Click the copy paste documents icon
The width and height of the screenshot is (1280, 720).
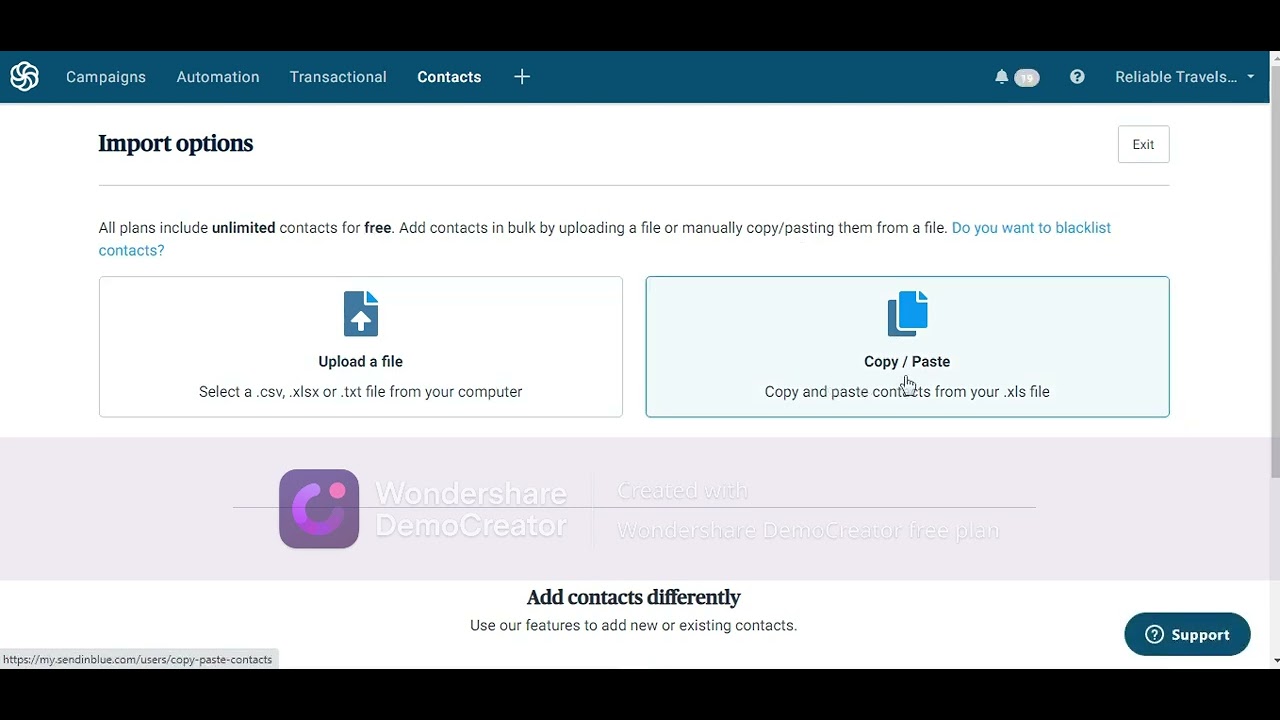907,314
